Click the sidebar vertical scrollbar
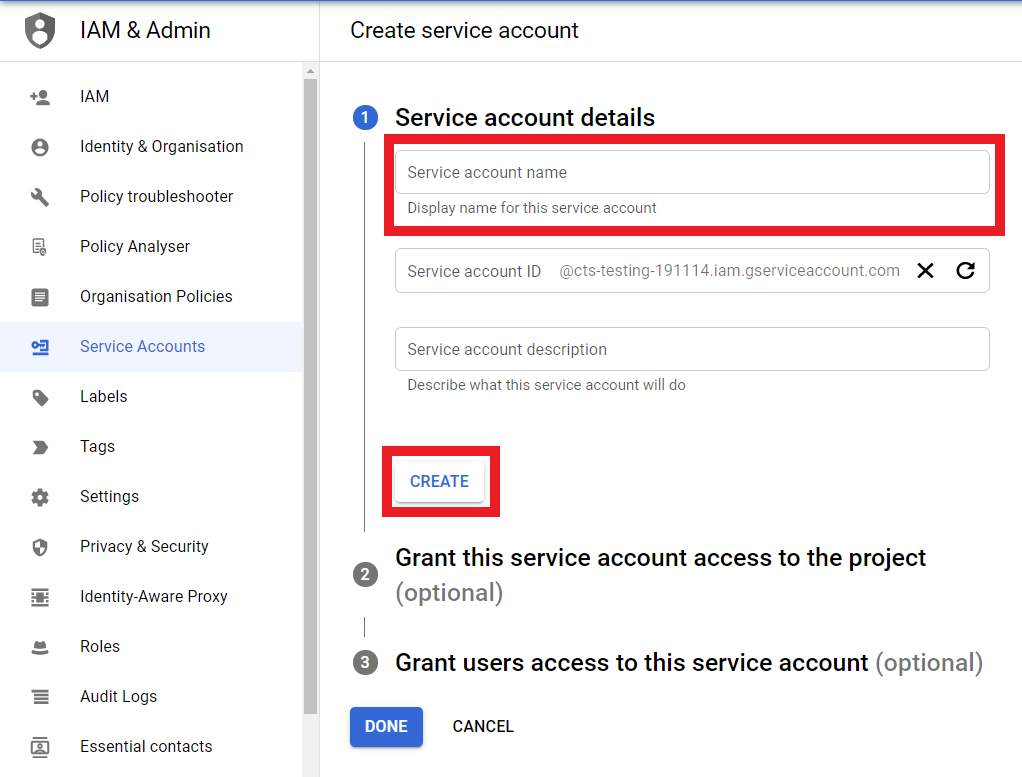This screenshot has height=777, width=1022. 310,396
